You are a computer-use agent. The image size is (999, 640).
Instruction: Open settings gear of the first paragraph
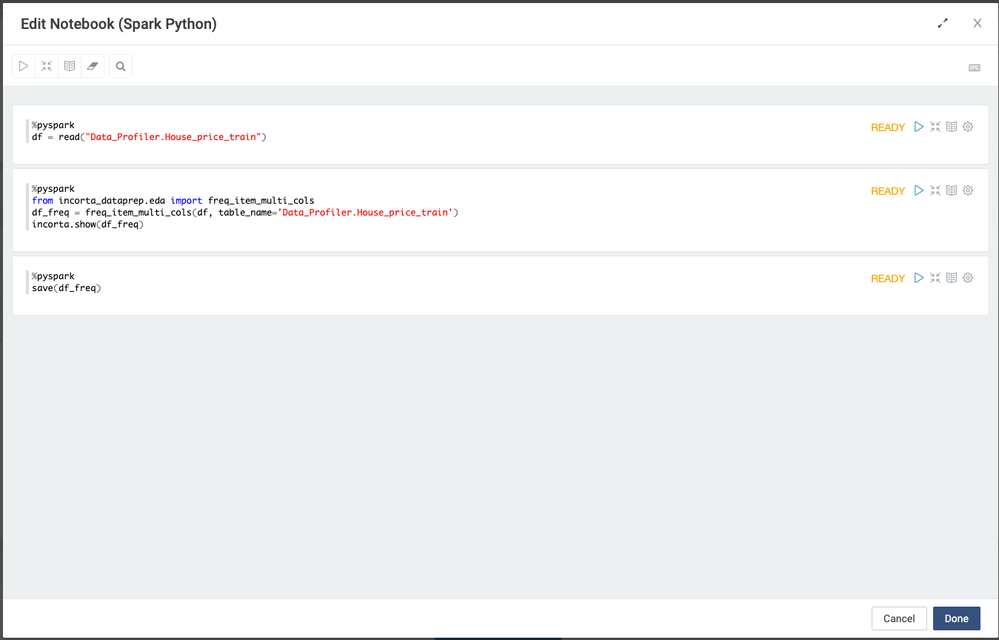[968, 127]
